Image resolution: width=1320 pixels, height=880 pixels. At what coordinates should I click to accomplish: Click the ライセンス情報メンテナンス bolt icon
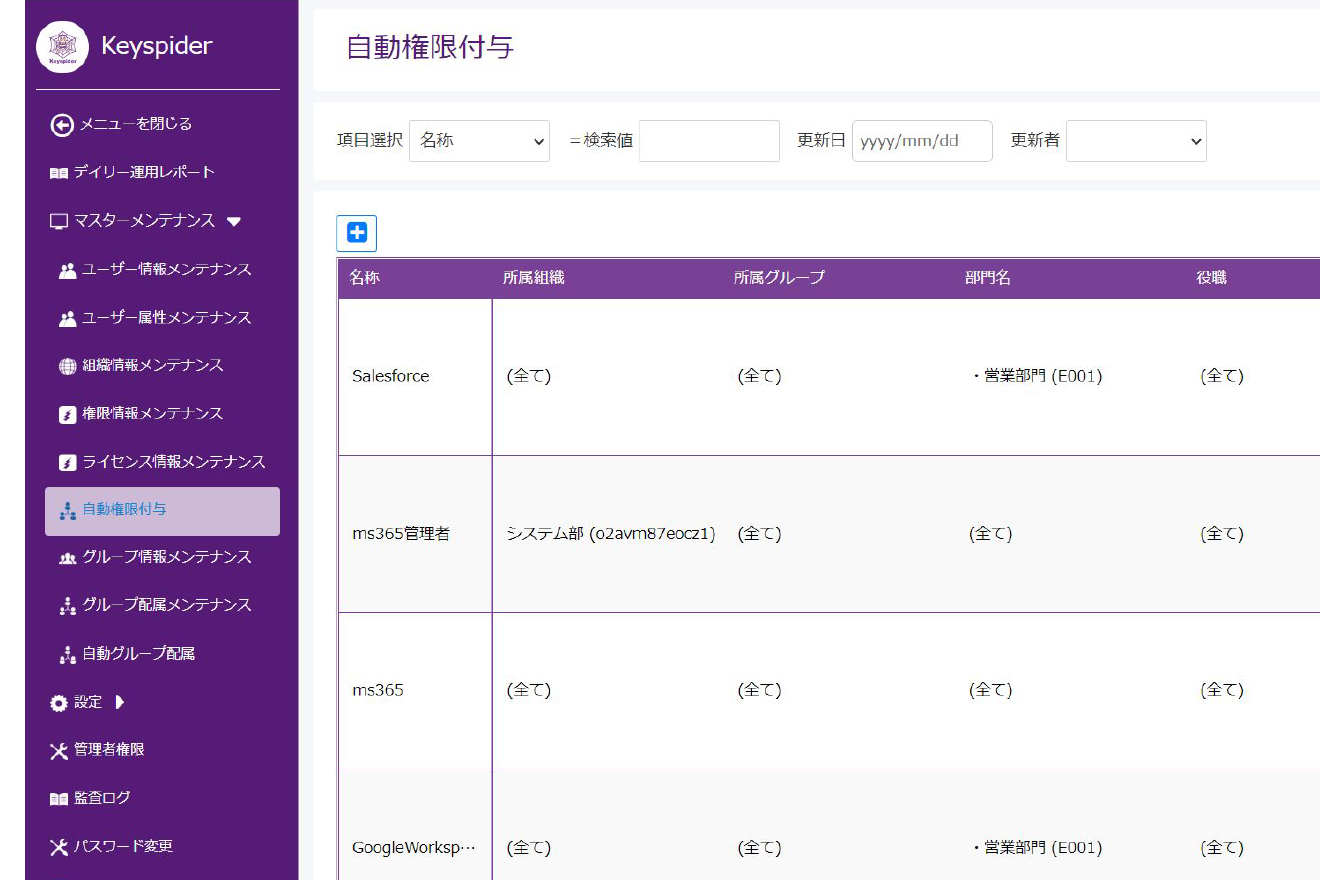[68, 463]
